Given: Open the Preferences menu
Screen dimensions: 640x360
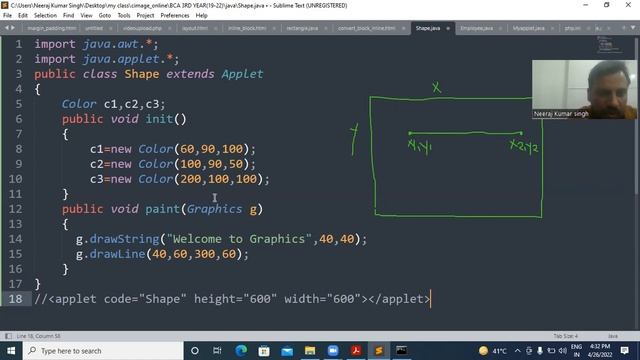Looking at the screenshot, I should point(175,16).
